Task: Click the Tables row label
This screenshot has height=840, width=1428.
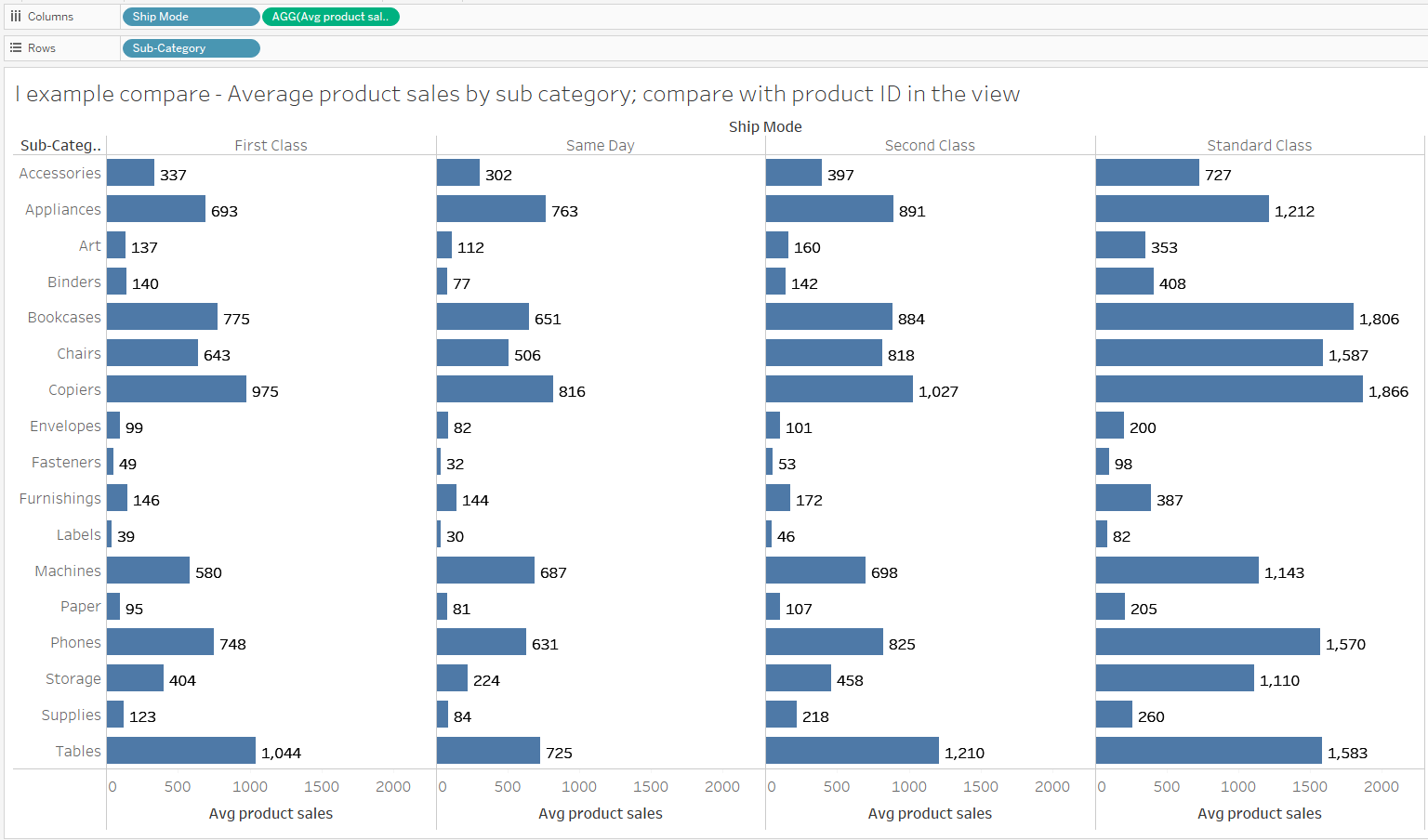Action: [78, 751]
